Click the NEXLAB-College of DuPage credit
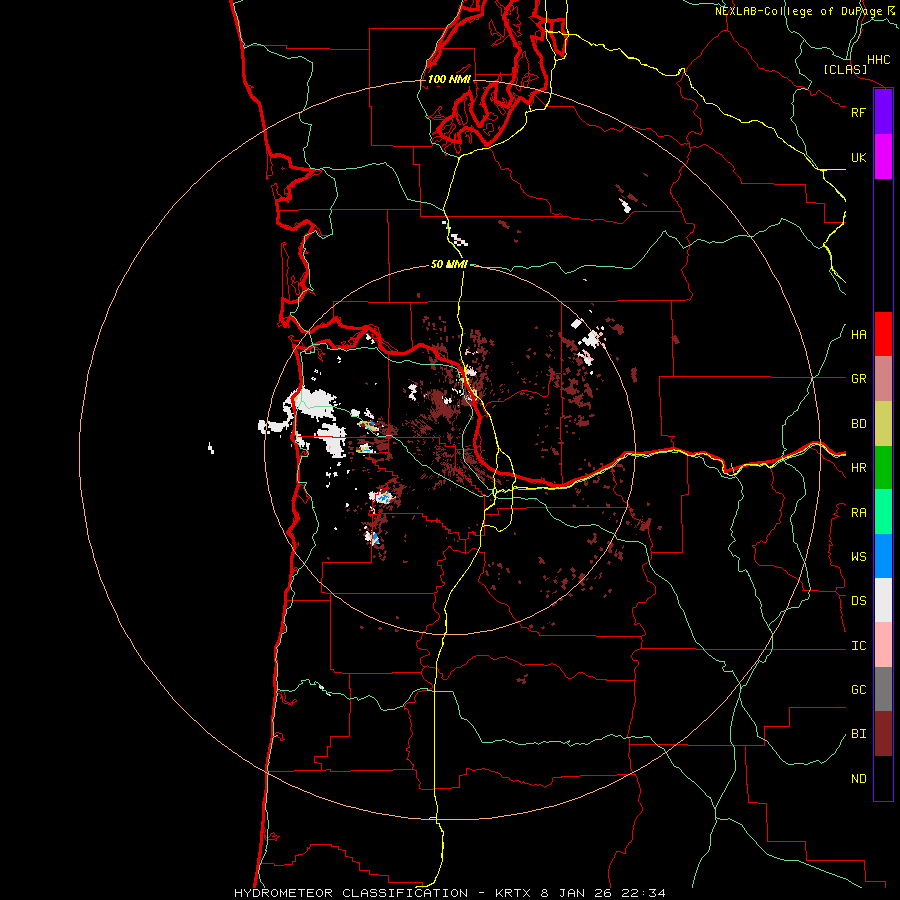The image size is (900, 900). 806,11
